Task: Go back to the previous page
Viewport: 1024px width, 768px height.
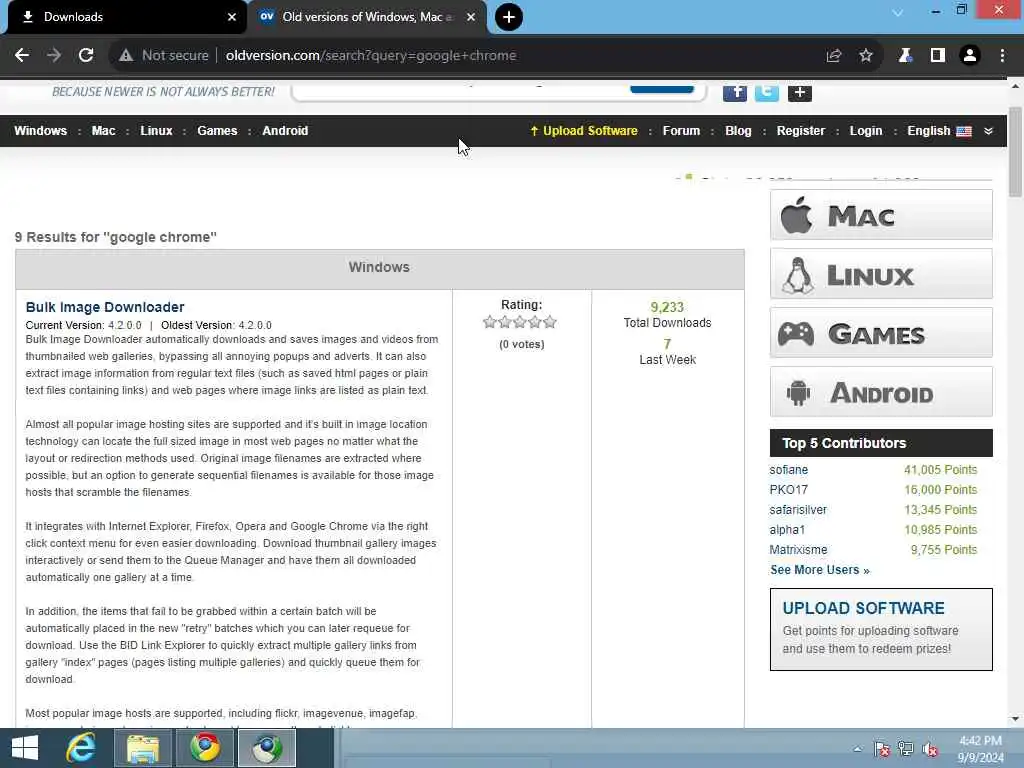Action: click(22, 56)
